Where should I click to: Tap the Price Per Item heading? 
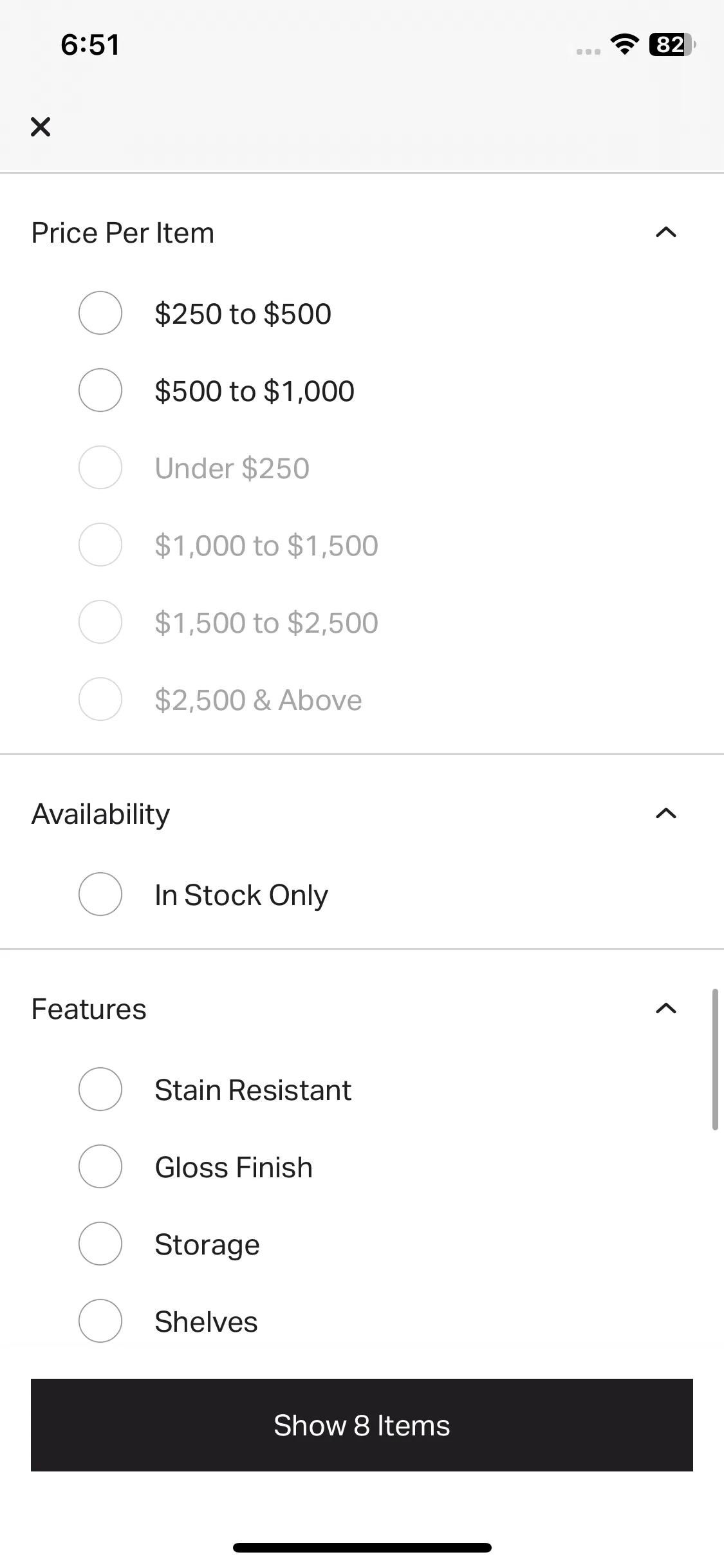tap(123, 232)
